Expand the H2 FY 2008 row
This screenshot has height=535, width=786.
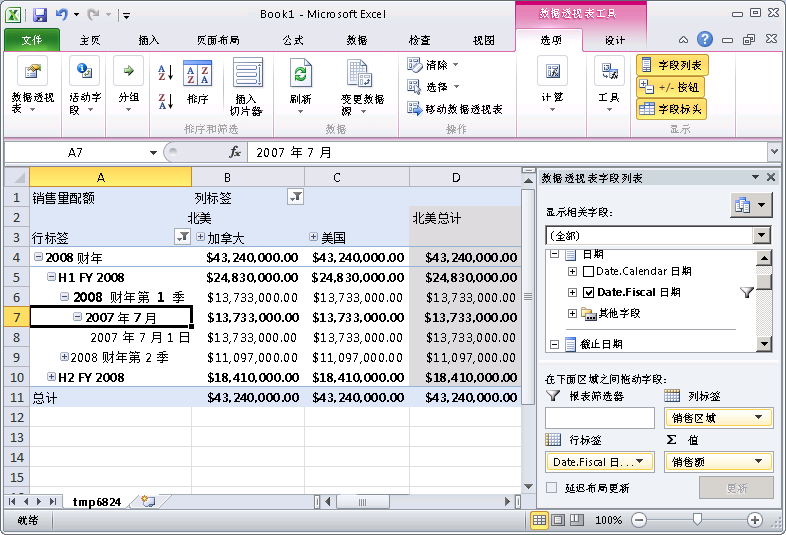coord(51,377)
